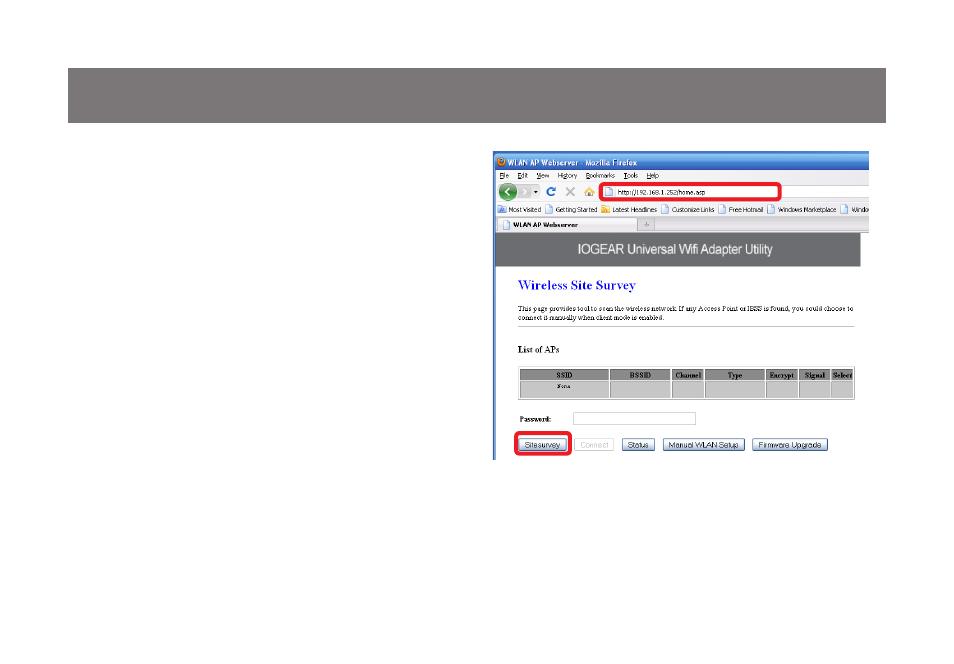Viewport: 954px width, 664px height.
Task: Open the History menu
Action: click(567, 175)
